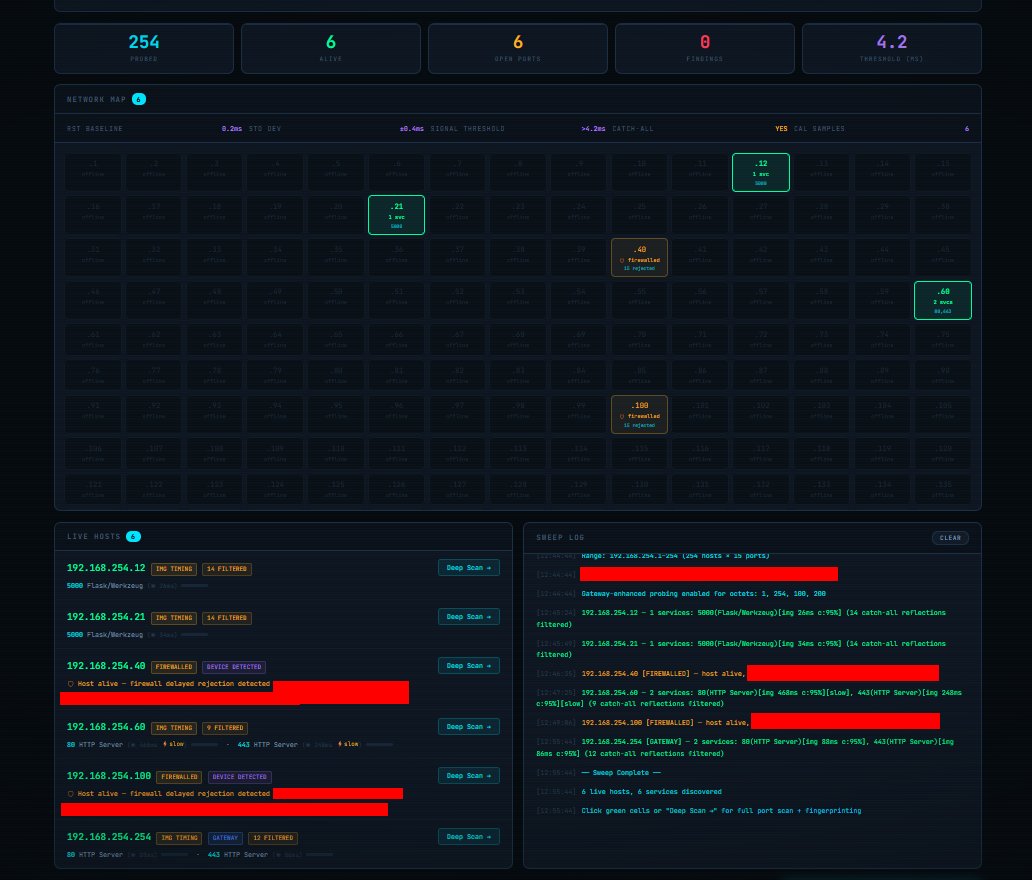The image size is (1032, 880).
Task: Click log entry for 192.168.254.254 [GATEWAY]
Action: (745, 748)
